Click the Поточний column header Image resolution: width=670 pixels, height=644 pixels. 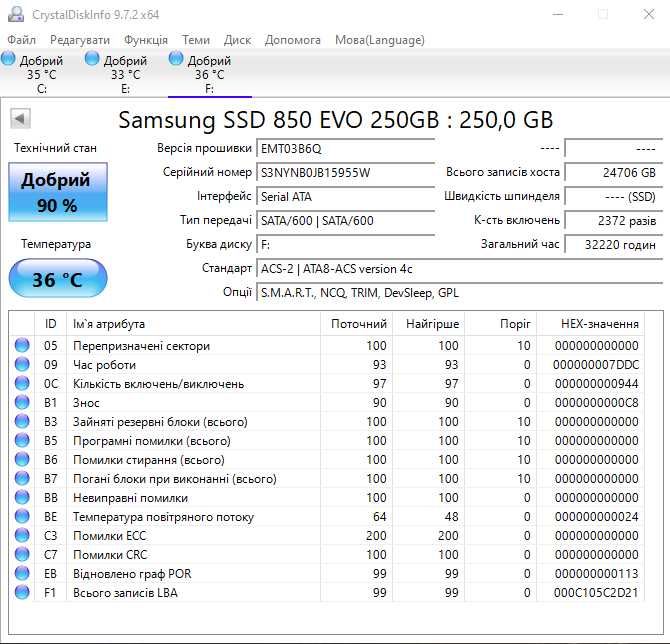click(x=357, y=323)
